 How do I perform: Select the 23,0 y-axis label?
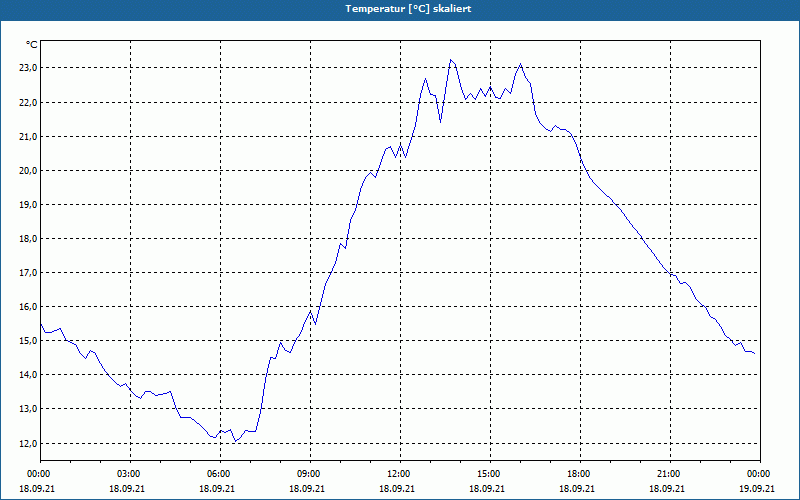[x=29, y=68]
